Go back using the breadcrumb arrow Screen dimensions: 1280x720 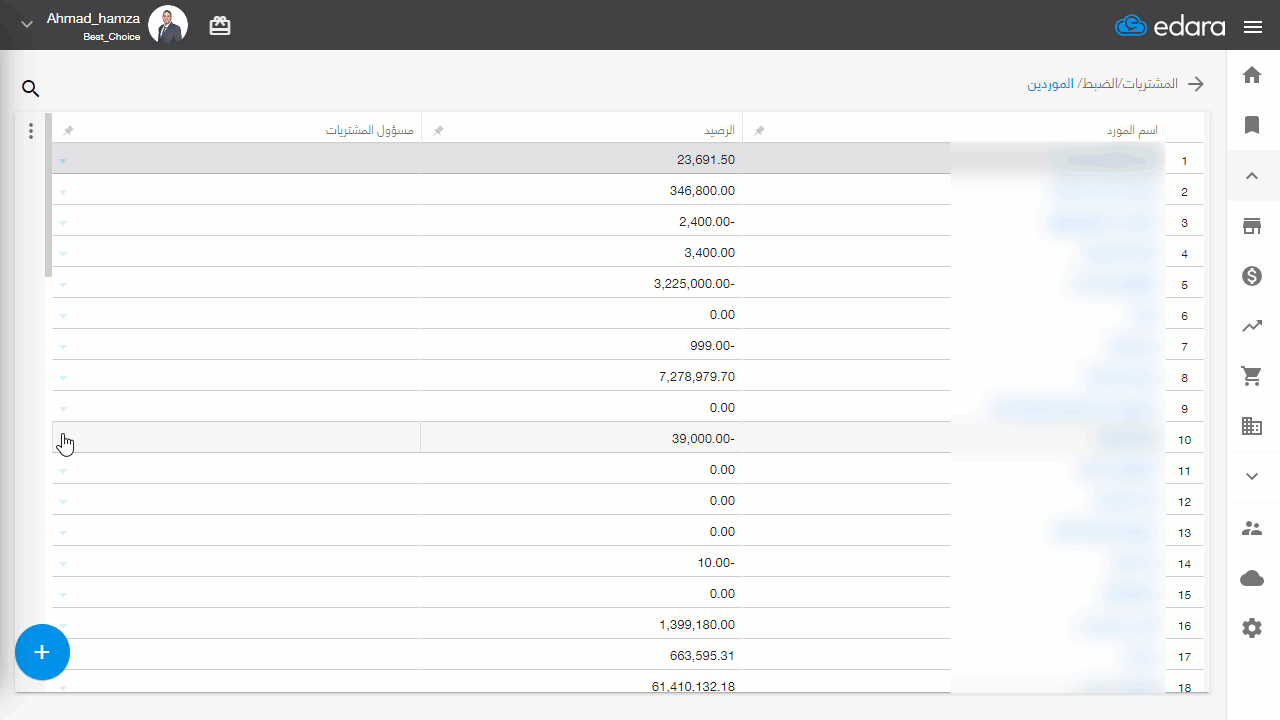pos(1196,84)
